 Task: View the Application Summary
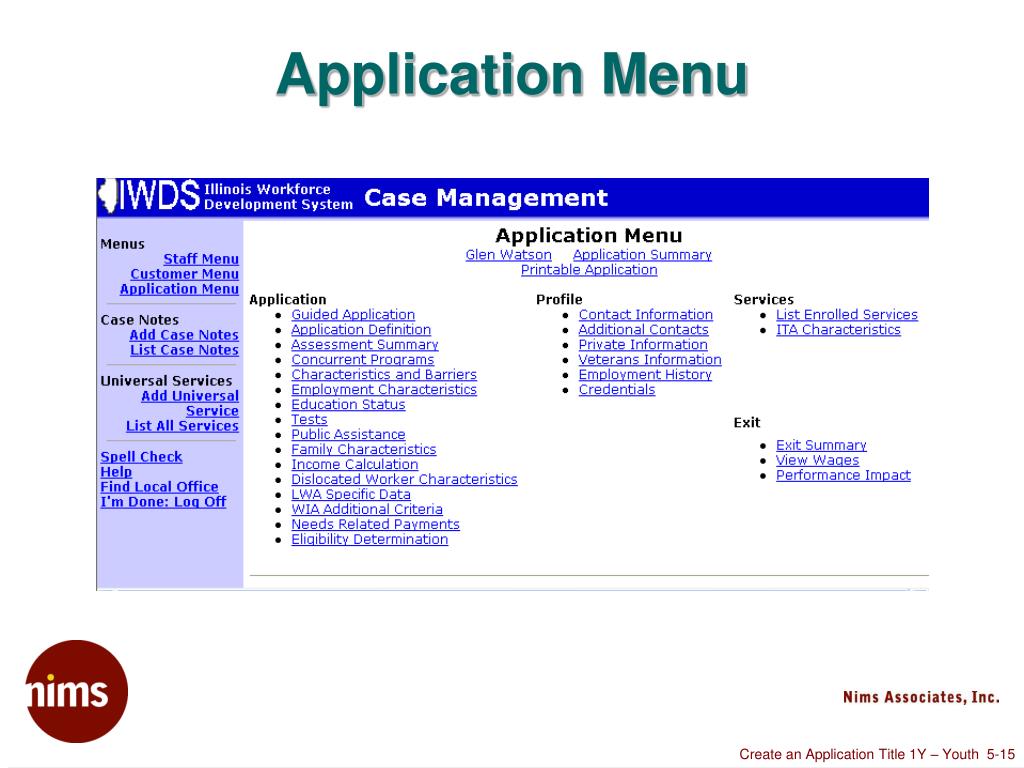tap(643, 255)
